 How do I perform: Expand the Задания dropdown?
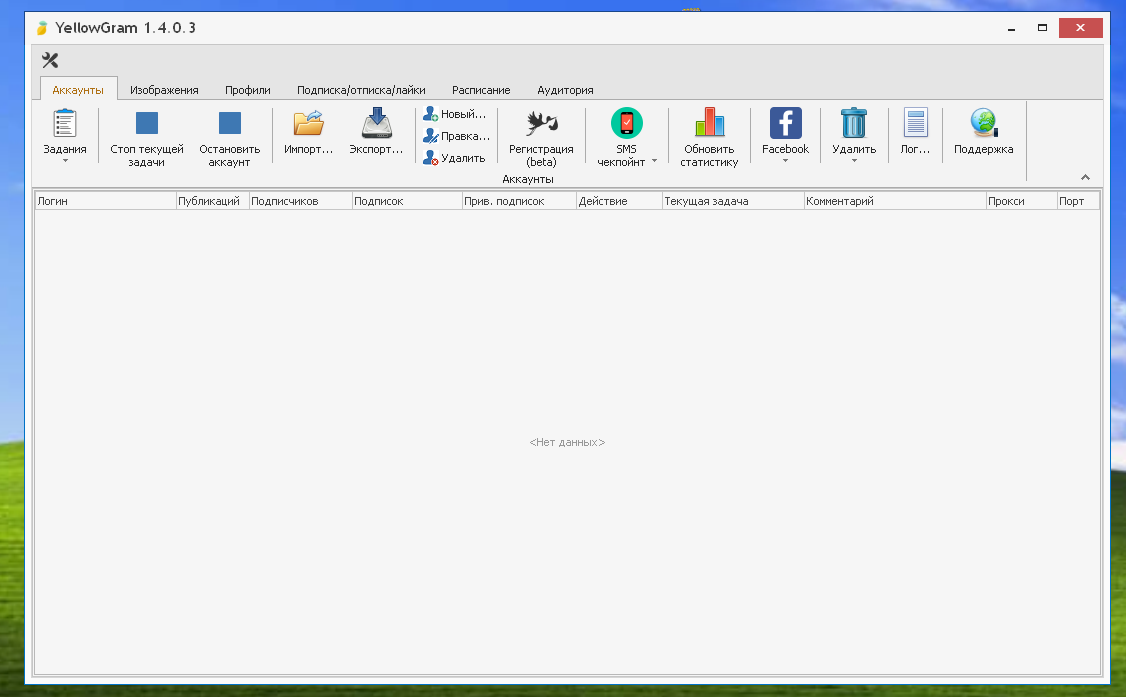click(65, 160)
